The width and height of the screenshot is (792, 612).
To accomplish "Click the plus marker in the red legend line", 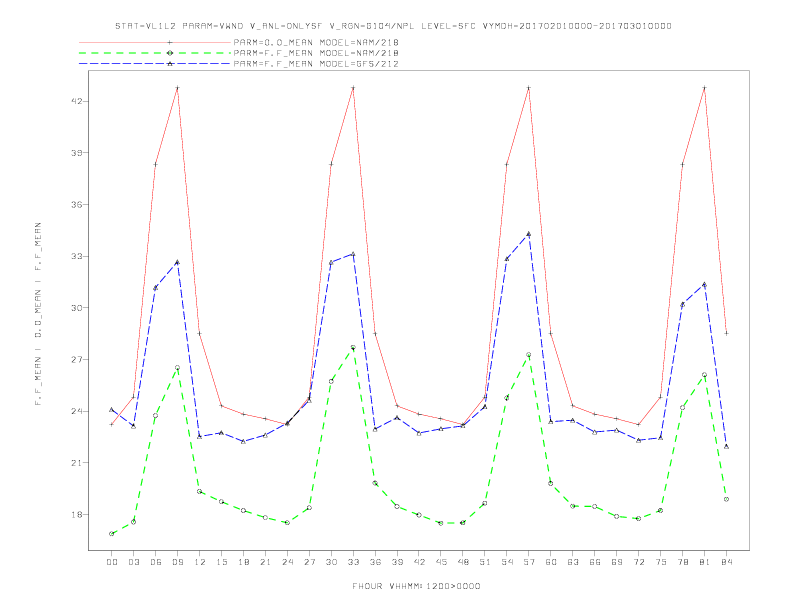I will 170,42.
